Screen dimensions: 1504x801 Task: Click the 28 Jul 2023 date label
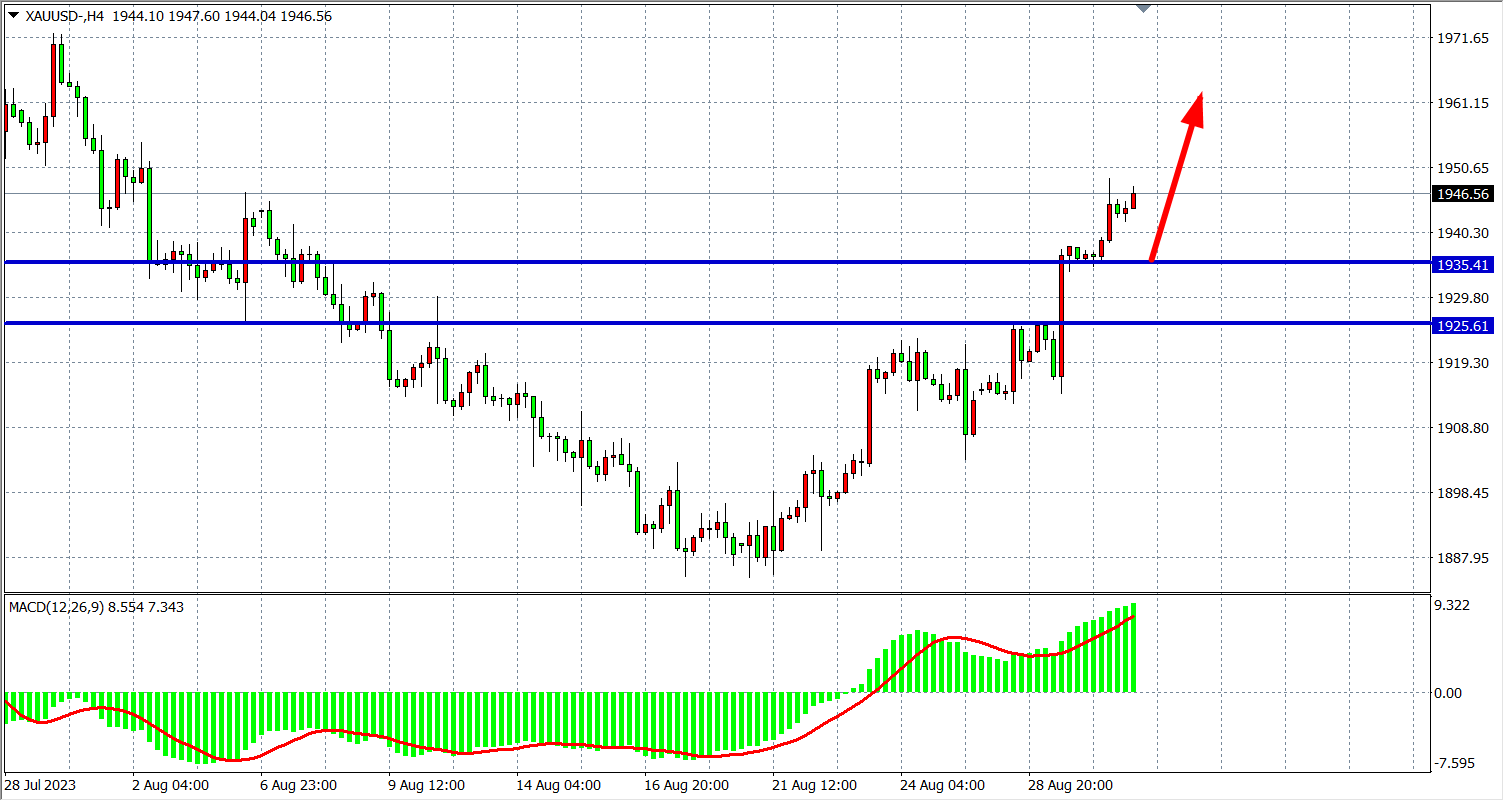(x=38, y=785)
